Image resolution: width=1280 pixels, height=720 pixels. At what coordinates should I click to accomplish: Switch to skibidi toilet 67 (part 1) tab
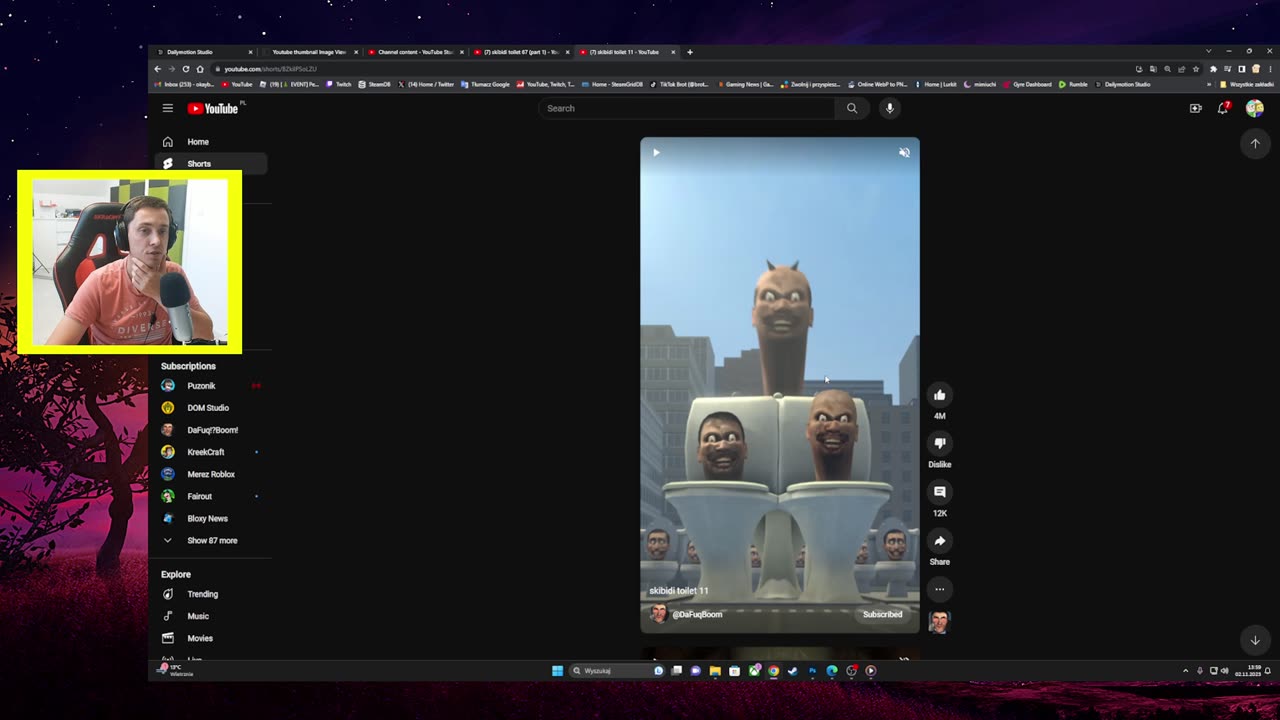tap(520, 52)
